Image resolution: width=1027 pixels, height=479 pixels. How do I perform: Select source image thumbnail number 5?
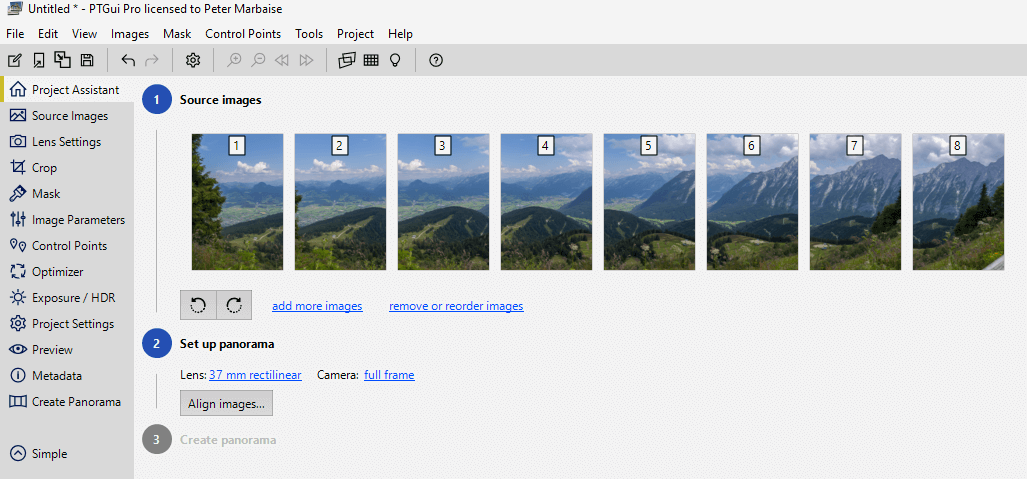point(649,202)
